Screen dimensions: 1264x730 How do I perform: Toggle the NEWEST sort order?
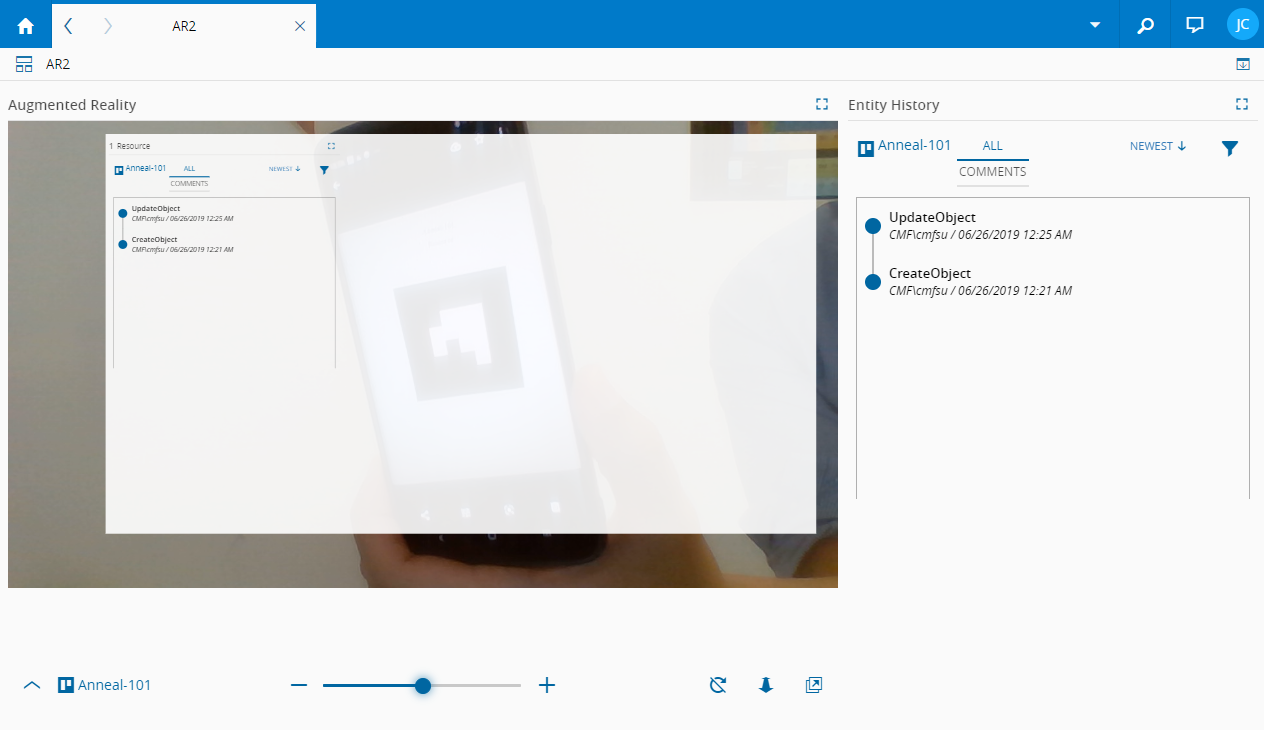(x=1157, y=146)
